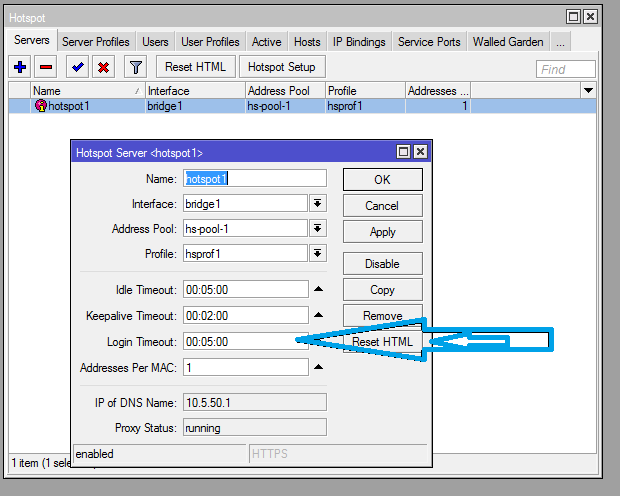
Task: Go to the Active tab
Action: (x=267, y=42)
